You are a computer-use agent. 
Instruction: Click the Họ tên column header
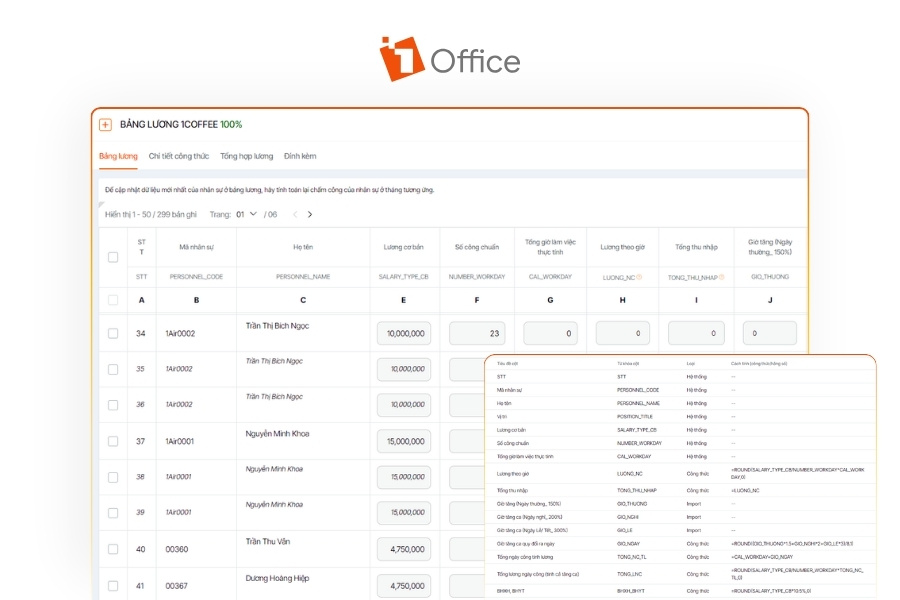pos(303,247)
